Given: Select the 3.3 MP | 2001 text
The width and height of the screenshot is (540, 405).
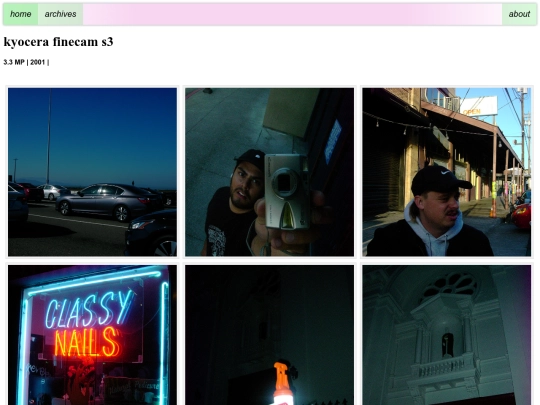Looking at the screenshot, I should tap(26, 62).
